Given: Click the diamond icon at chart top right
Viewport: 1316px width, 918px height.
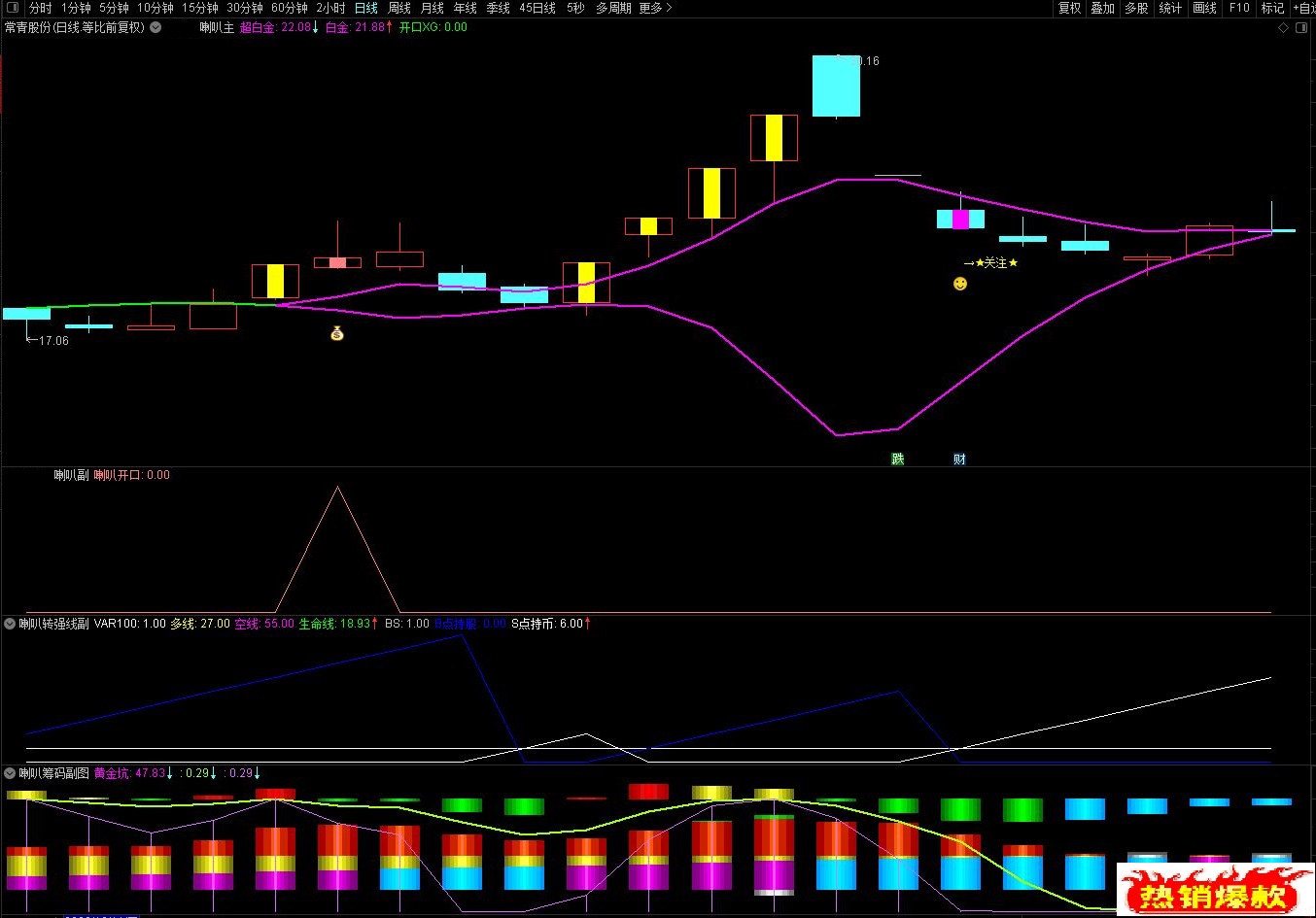Looking at the screenshot, I should coord(1283,28).
